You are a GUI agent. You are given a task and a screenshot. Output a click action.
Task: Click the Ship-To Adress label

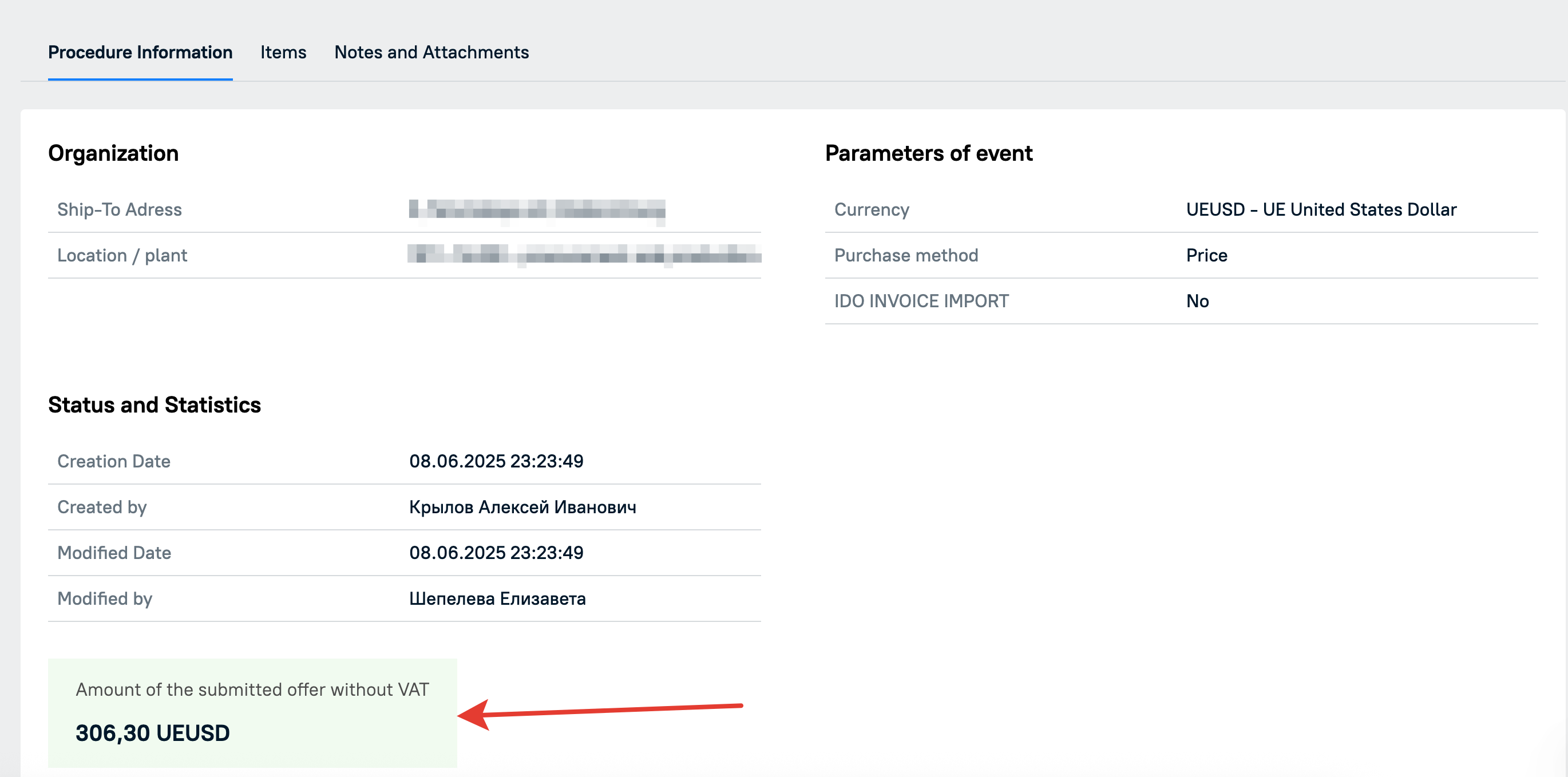(x=119, y=209)
